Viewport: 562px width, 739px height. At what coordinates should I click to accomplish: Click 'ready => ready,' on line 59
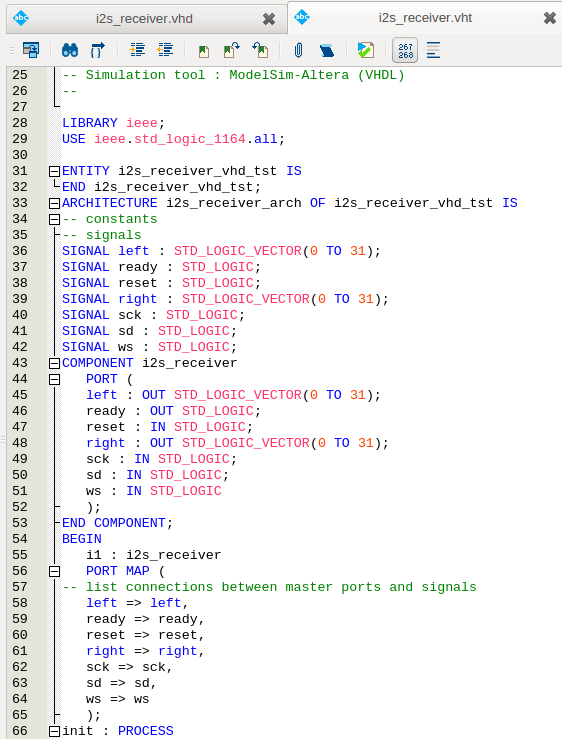145,619
